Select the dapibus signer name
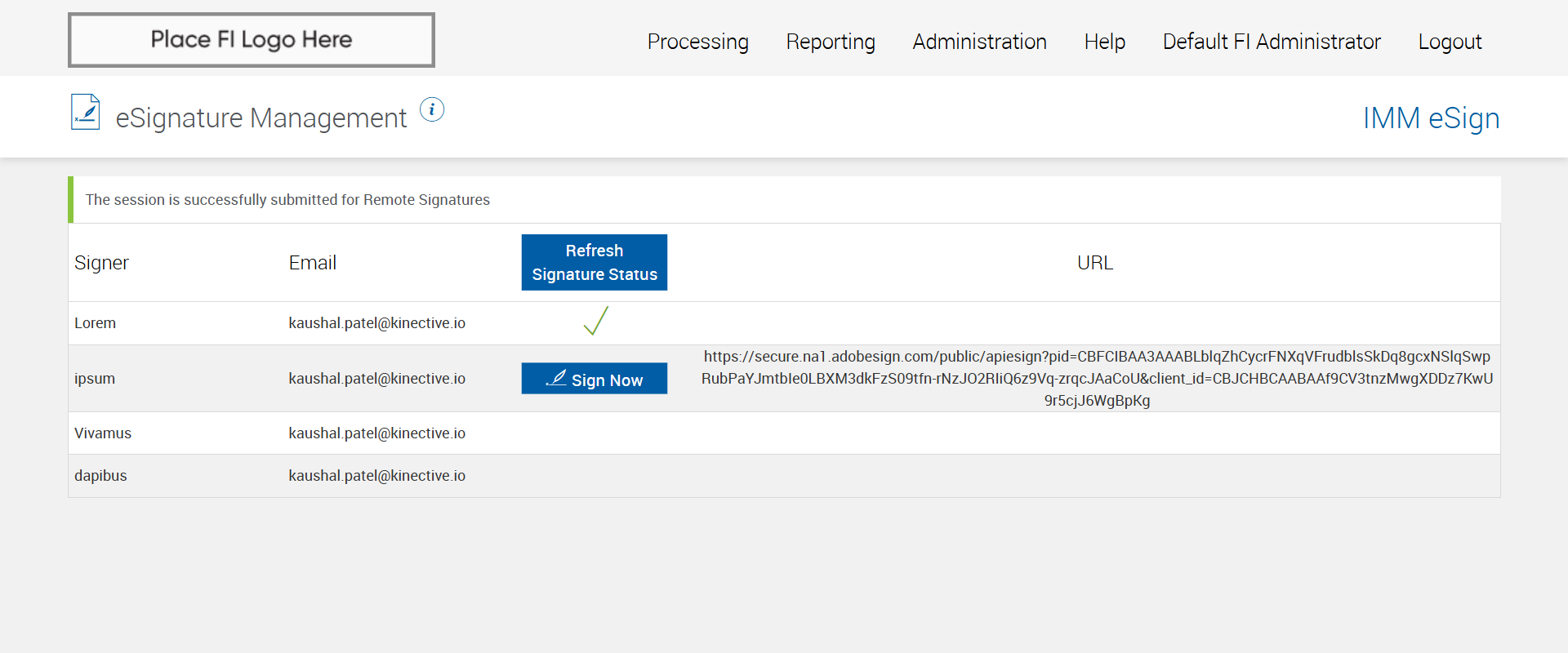Screen dimensions: 1568x653 coord(100,476)
